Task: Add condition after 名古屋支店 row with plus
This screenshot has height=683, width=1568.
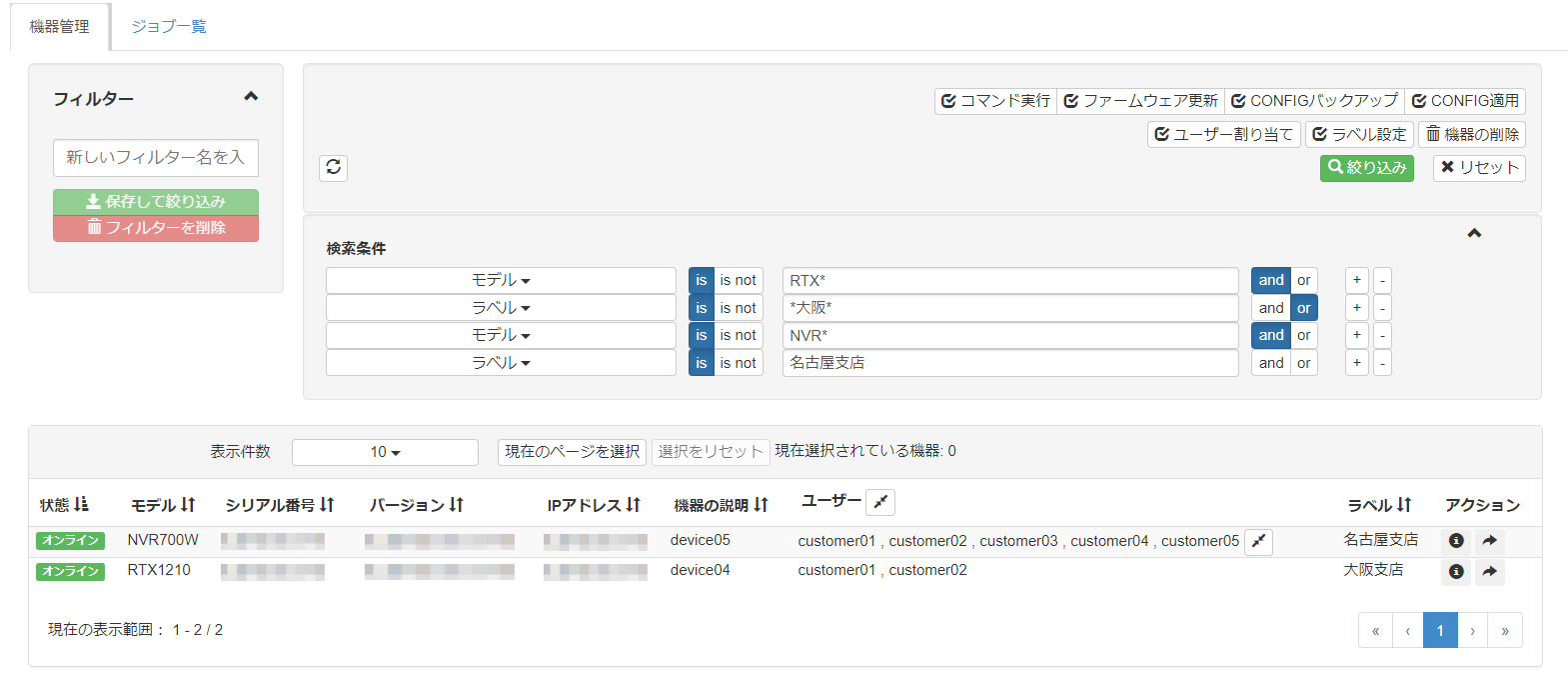Action: coord(1356,363)
